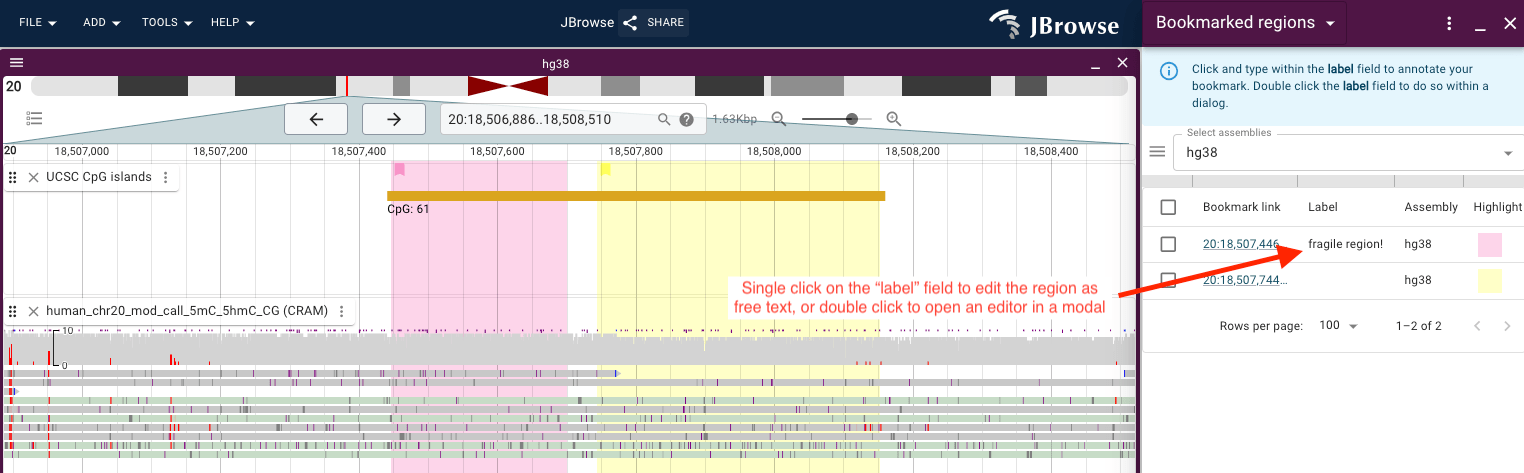Image resolution: width=1524 pixels, height=473 pixels.
Task: Click the search magnifier icon in location box
Action: point(664,119)
